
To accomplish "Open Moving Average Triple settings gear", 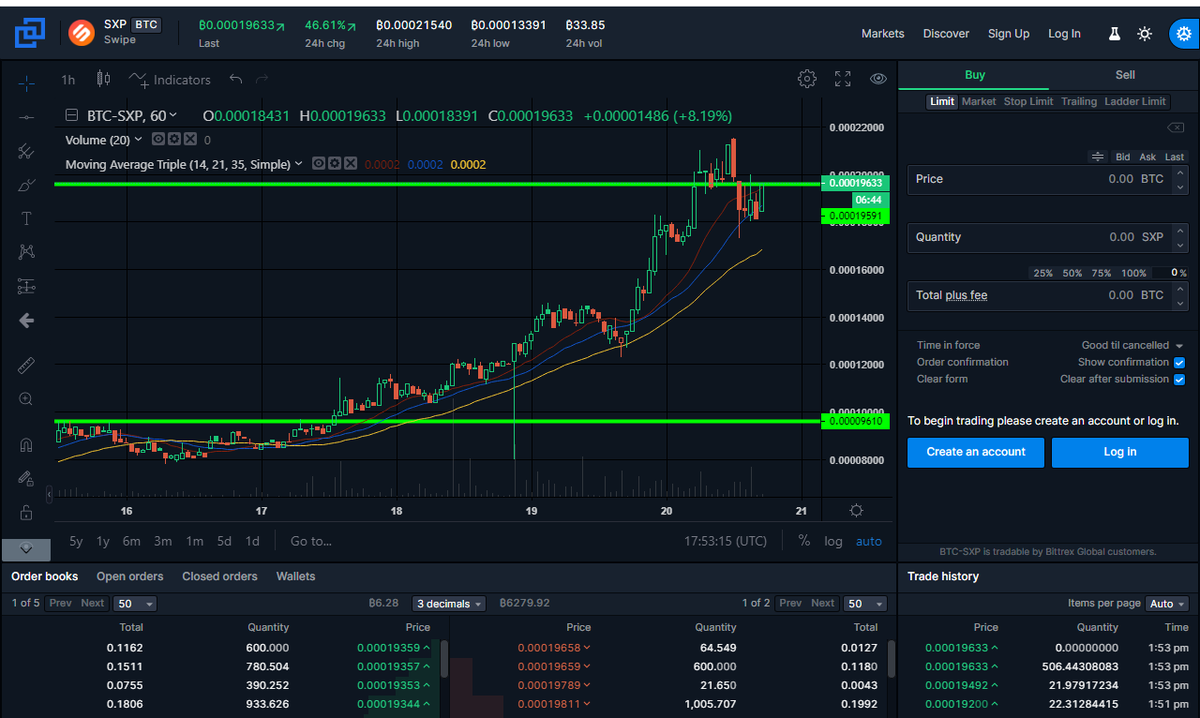I will click(x=334, y=164).
